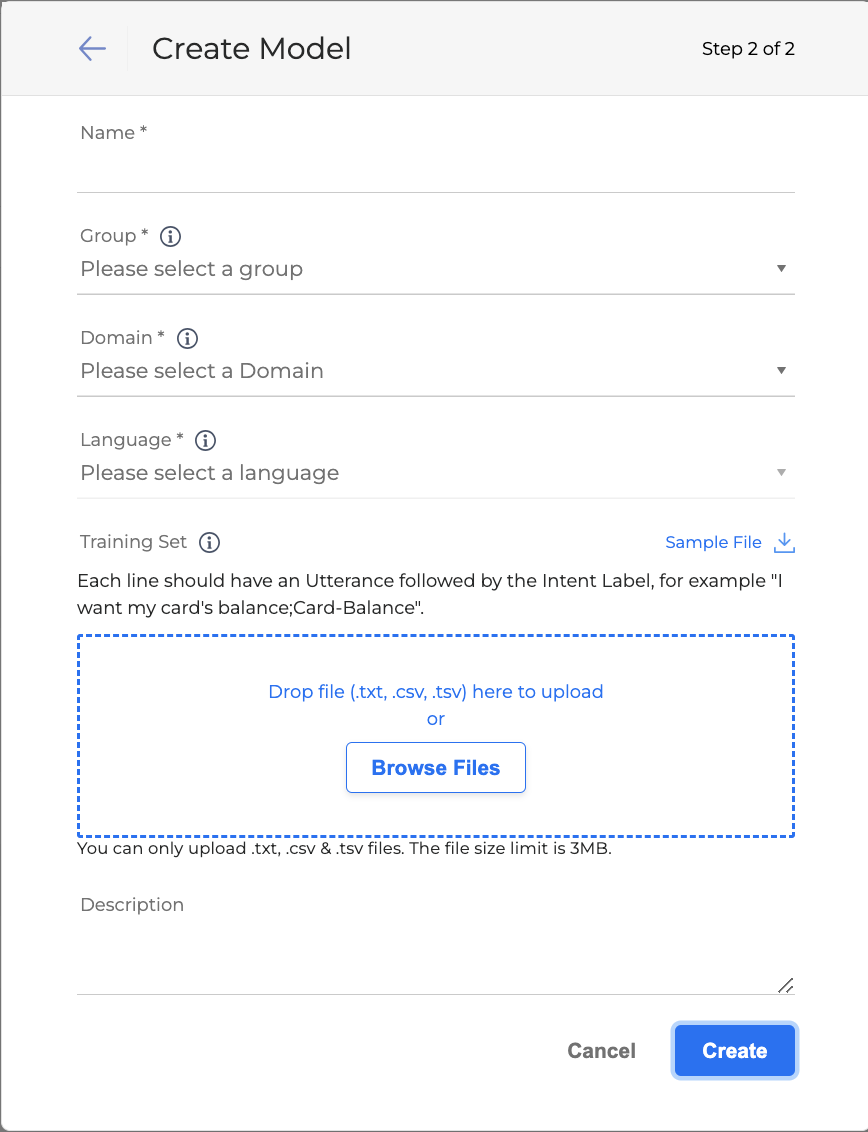The height and width of the screenshot is (1132, 868).
Task: Click the blue Create button
Action: pos(735,1051)
